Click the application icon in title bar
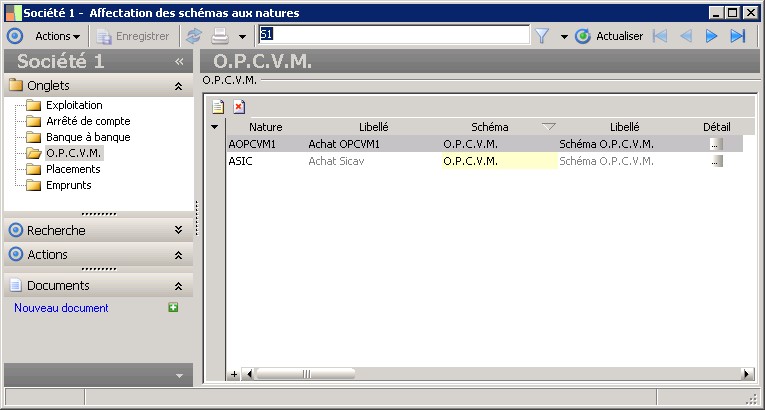765x410 pixels. [x=13, y=13]
